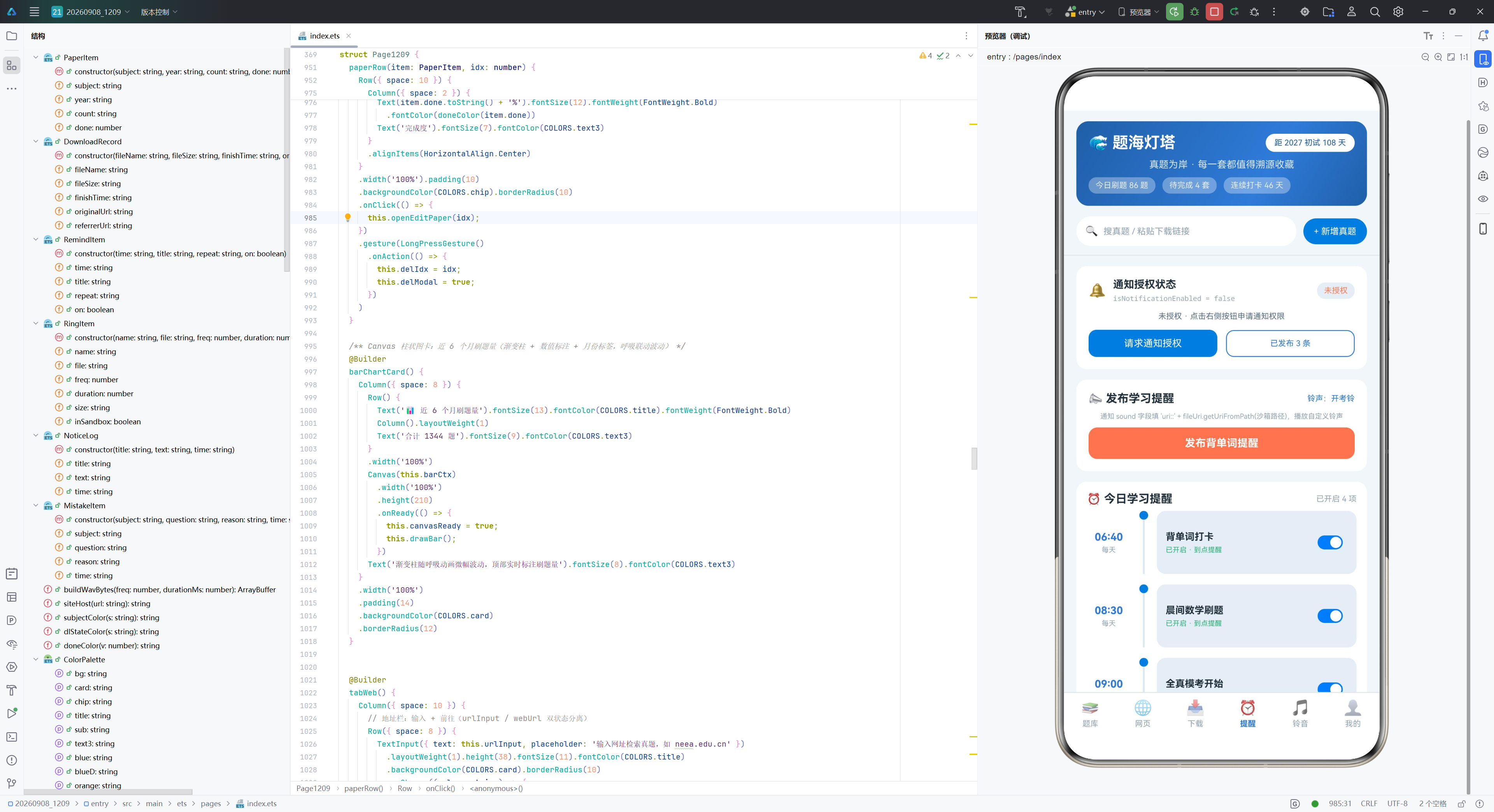Click the 搜真题 search field in preview
Viewport: 1494px width, 812px height.
click(x=1186, y=231)
